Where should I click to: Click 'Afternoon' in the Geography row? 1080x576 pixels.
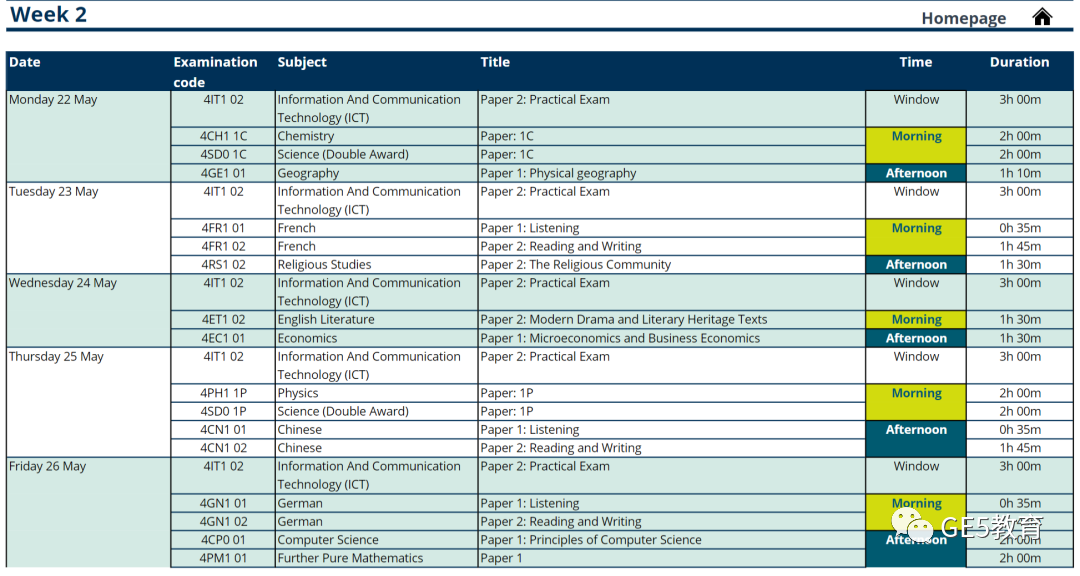[x=916, y=173]
